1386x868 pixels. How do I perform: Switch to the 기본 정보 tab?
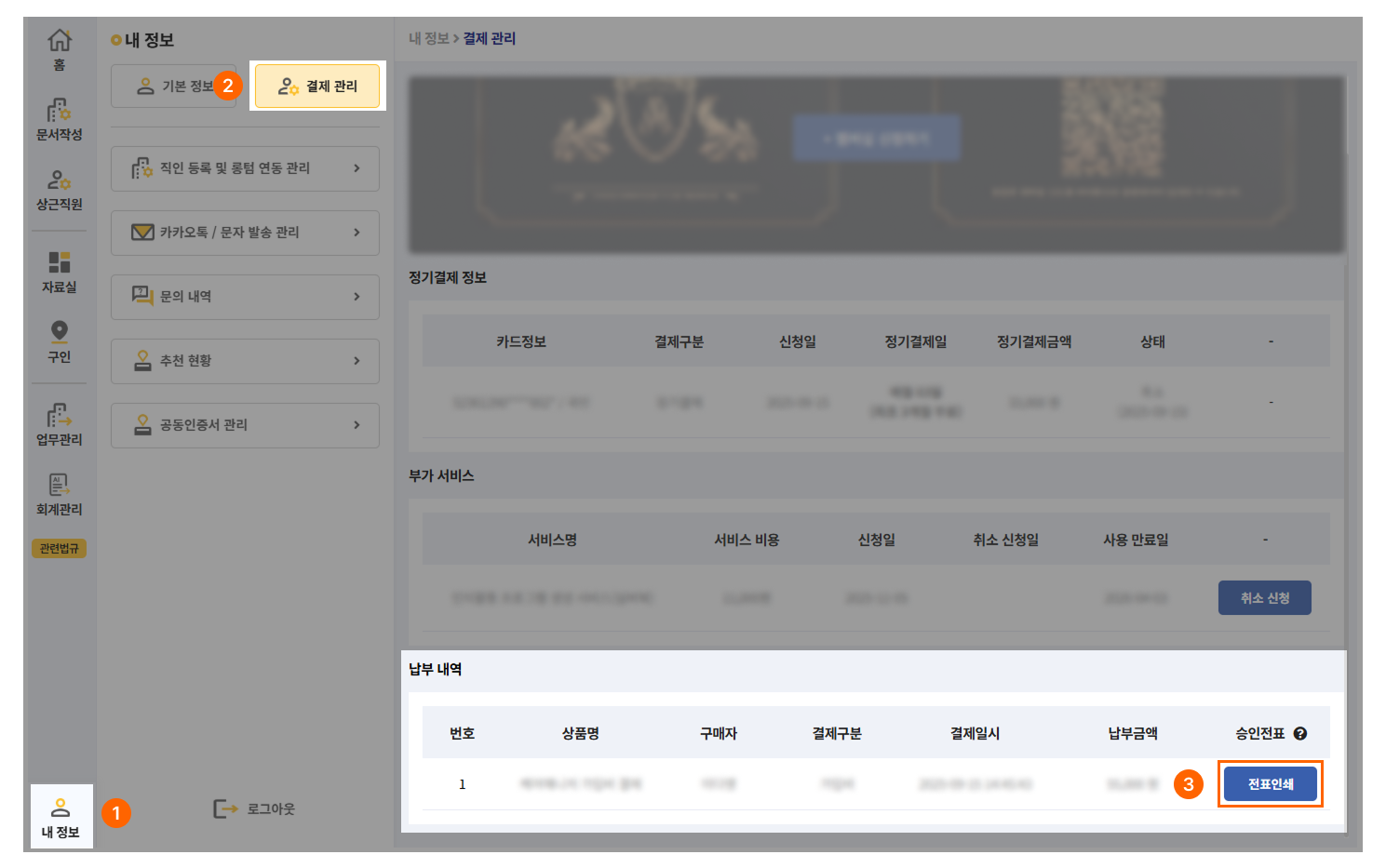(x=174, y=87)
